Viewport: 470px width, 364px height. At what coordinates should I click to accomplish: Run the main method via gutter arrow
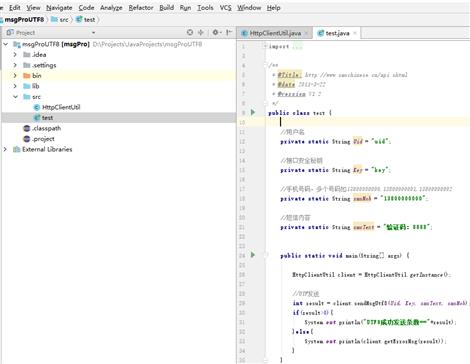tap(253, 255)
